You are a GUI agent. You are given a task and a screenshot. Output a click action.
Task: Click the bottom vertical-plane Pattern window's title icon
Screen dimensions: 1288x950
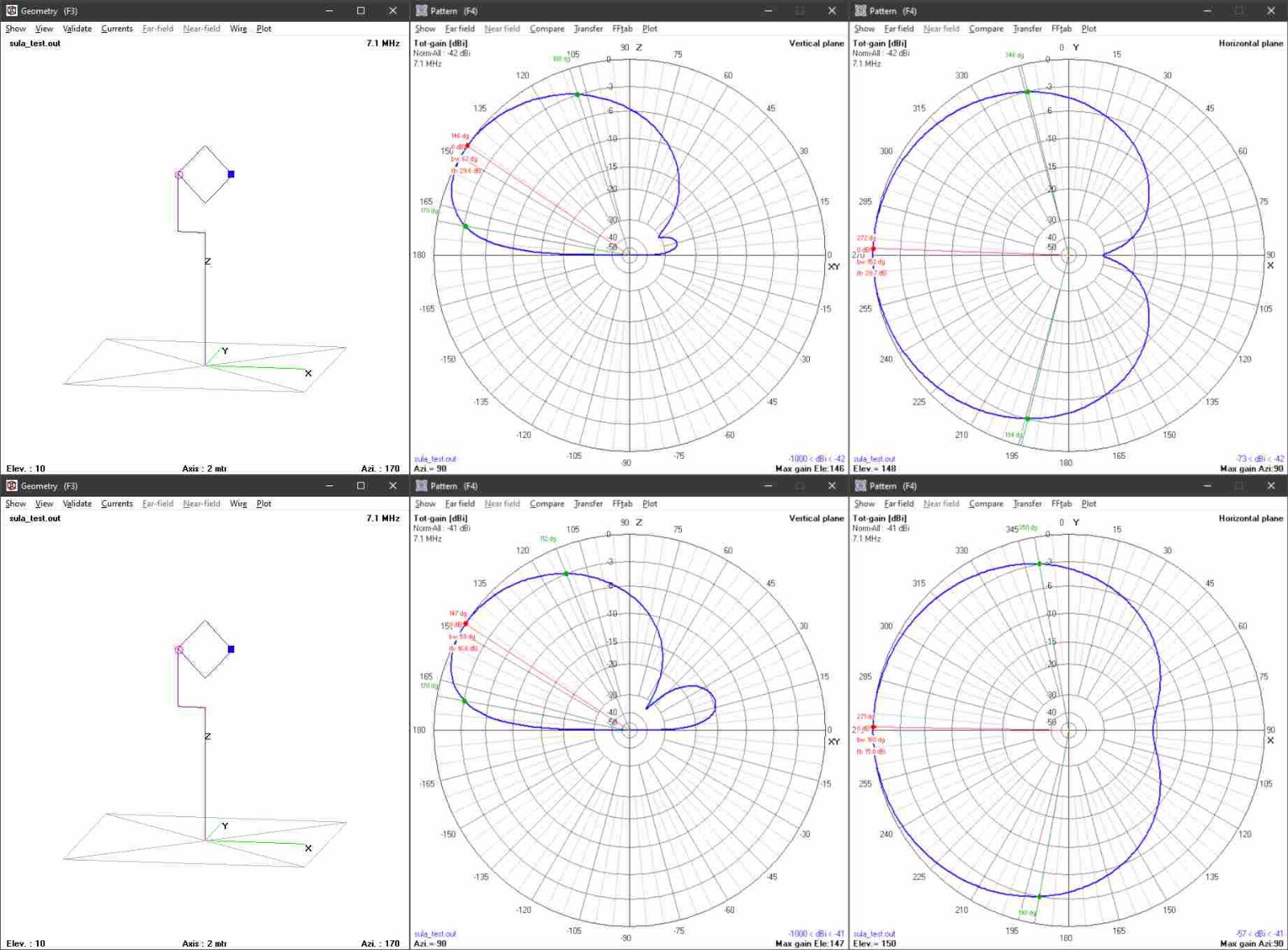coord(421,485)
